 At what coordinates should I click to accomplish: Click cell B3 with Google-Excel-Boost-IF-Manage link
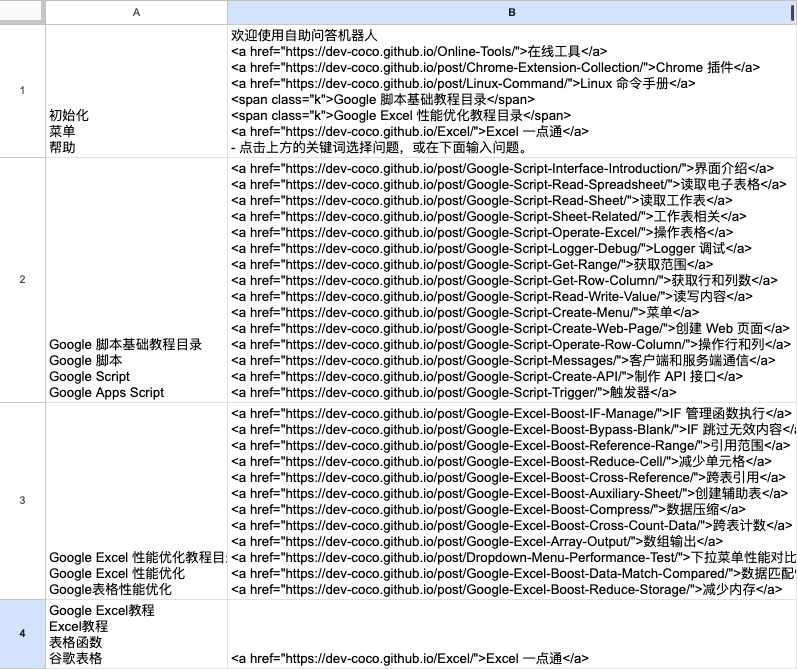click(x=512, y=501)
